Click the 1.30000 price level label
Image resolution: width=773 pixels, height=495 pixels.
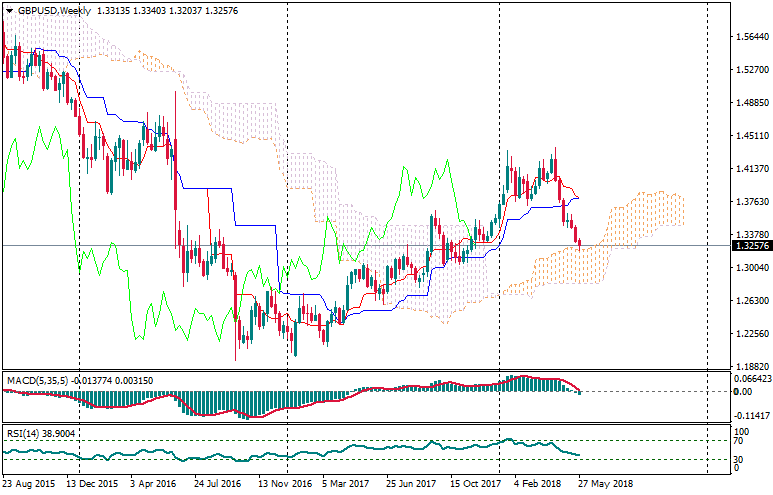click(750, 268)
